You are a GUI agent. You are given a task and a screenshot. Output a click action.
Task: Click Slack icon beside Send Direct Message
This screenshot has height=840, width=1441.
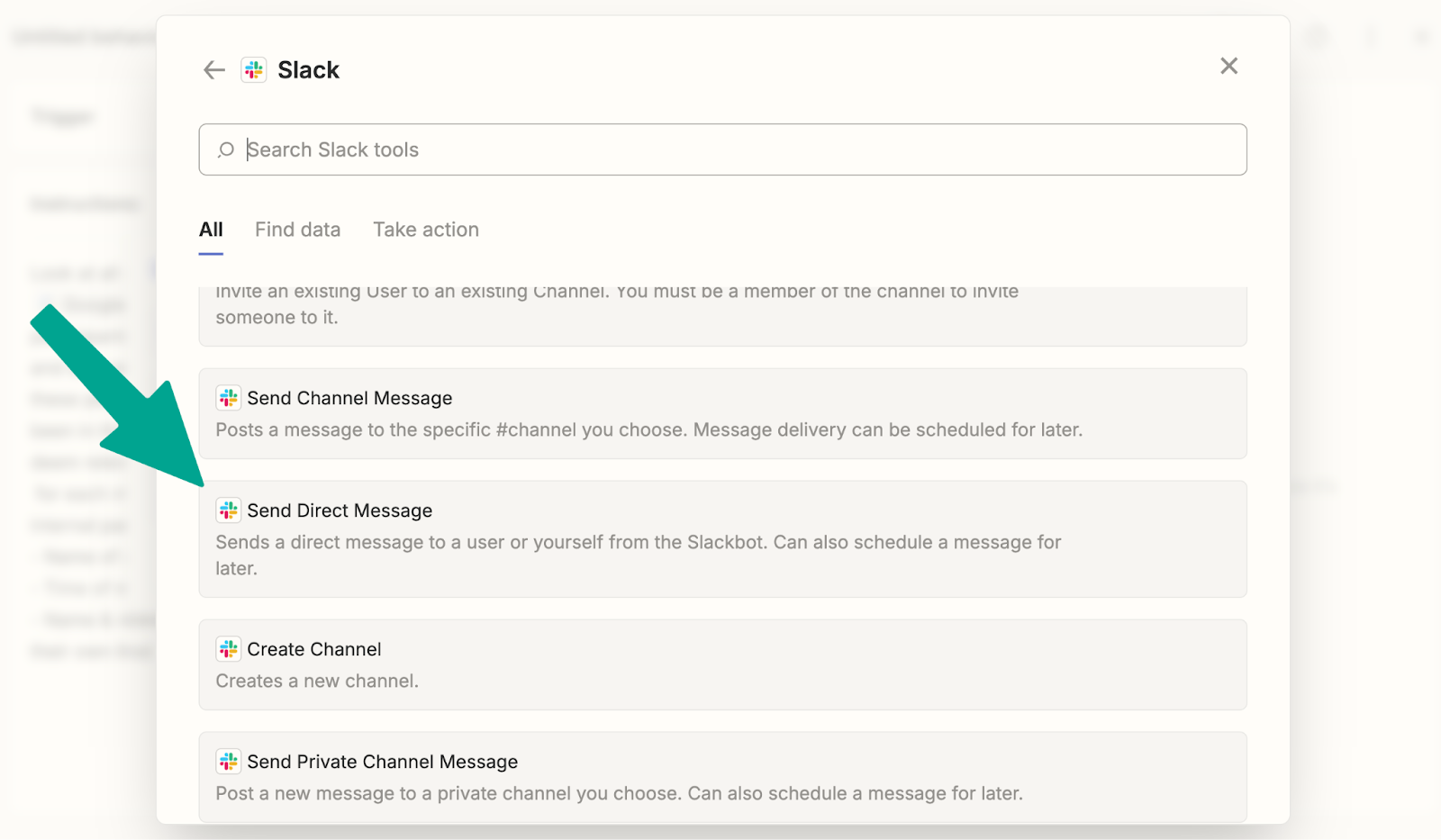(229, 510)
